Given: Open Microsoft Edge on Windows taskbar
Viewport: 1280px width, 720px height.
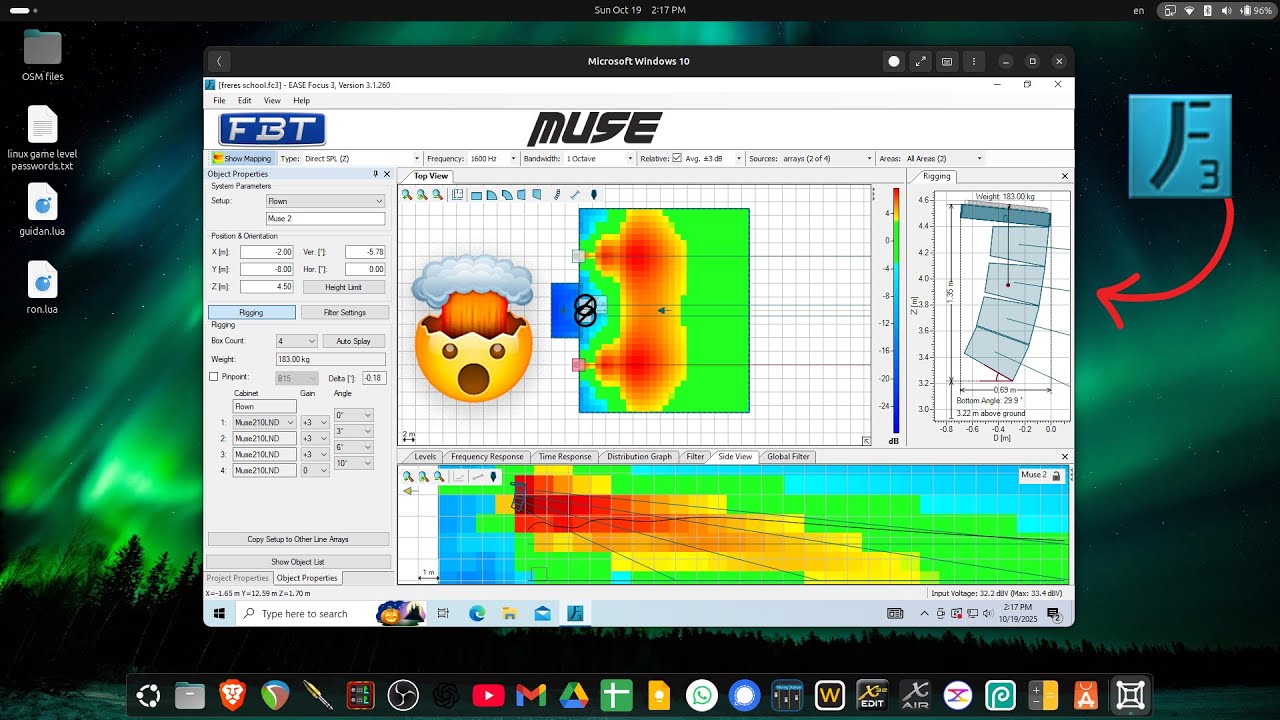Looking at the screenshot, I should coord(476,613).
